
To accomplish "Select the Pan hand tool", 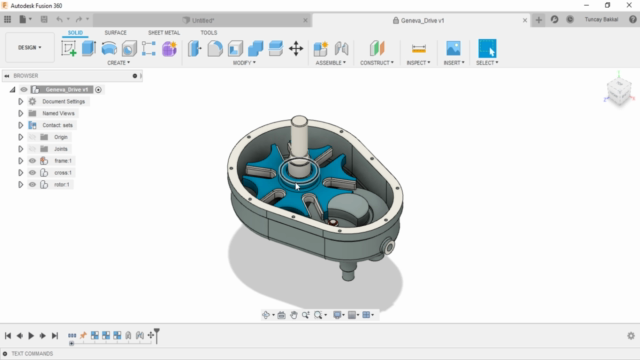I will [293, 315].
